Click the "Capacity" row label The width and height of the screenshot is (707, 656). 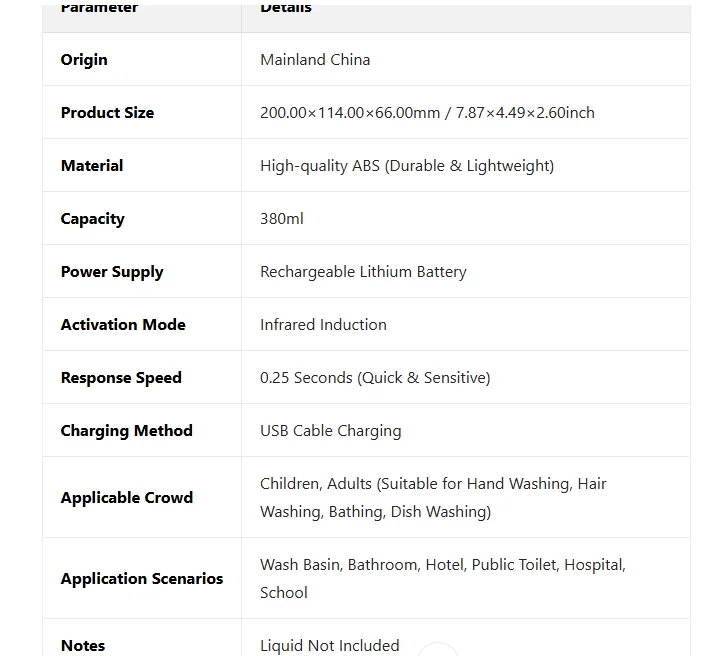coord(93,219)
